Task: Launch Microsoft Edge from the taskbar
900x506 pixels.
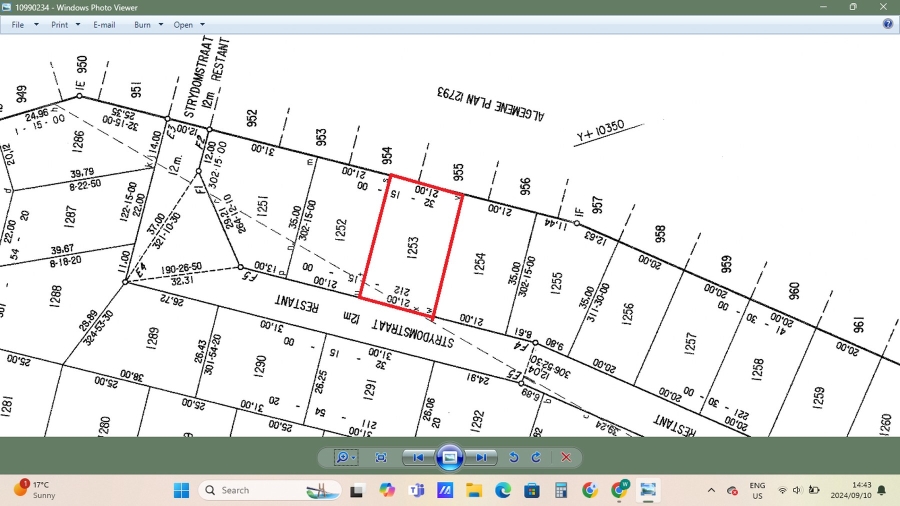Action: (x=503, y=490)
